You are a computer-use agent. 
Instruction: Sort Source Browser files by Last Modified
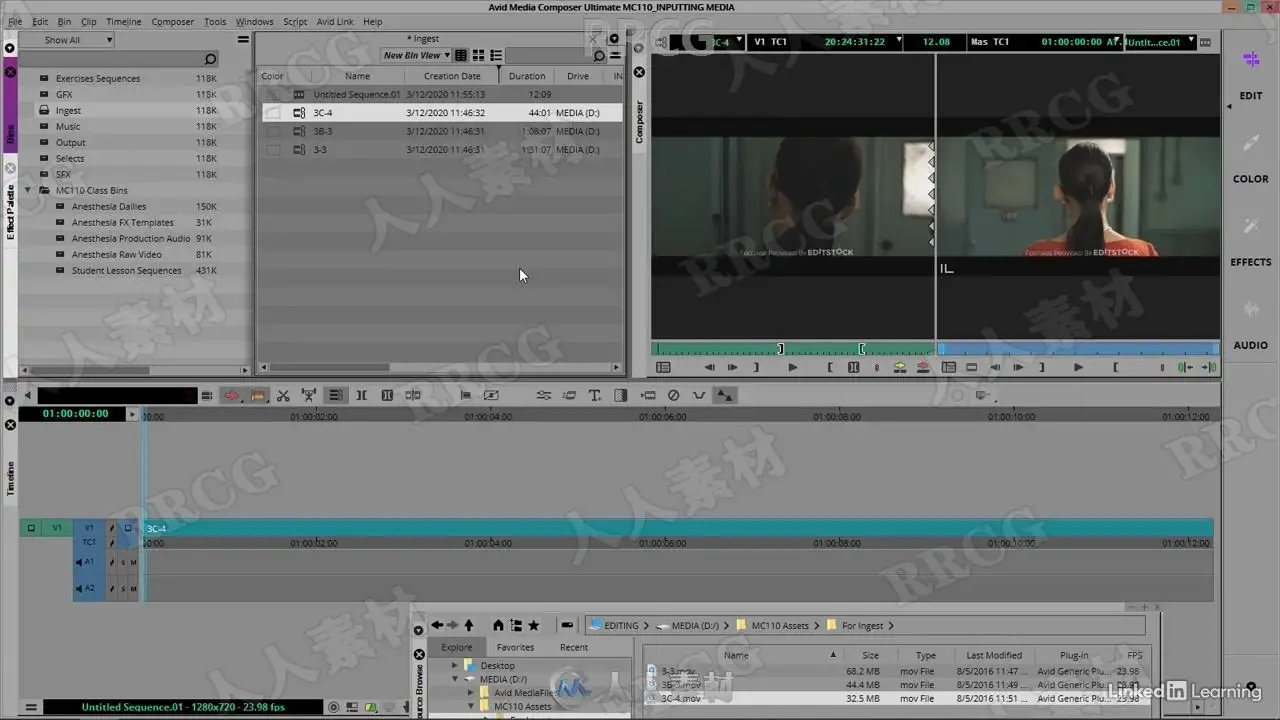pos(994,655)
